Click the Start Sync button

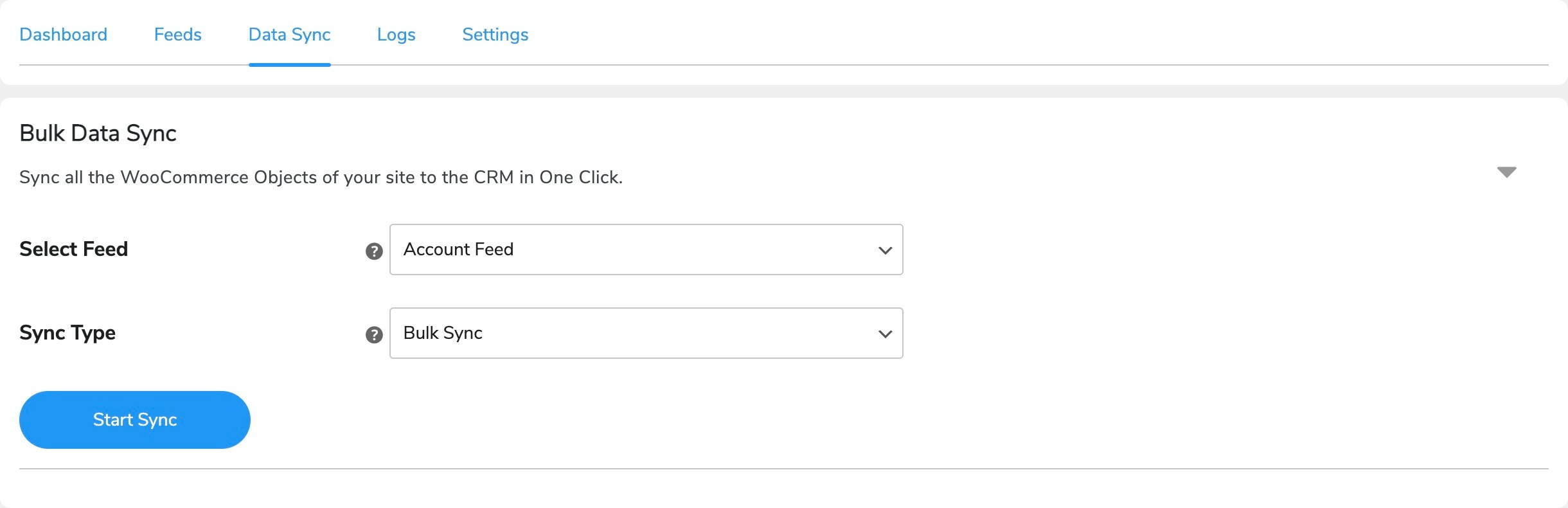134,419
